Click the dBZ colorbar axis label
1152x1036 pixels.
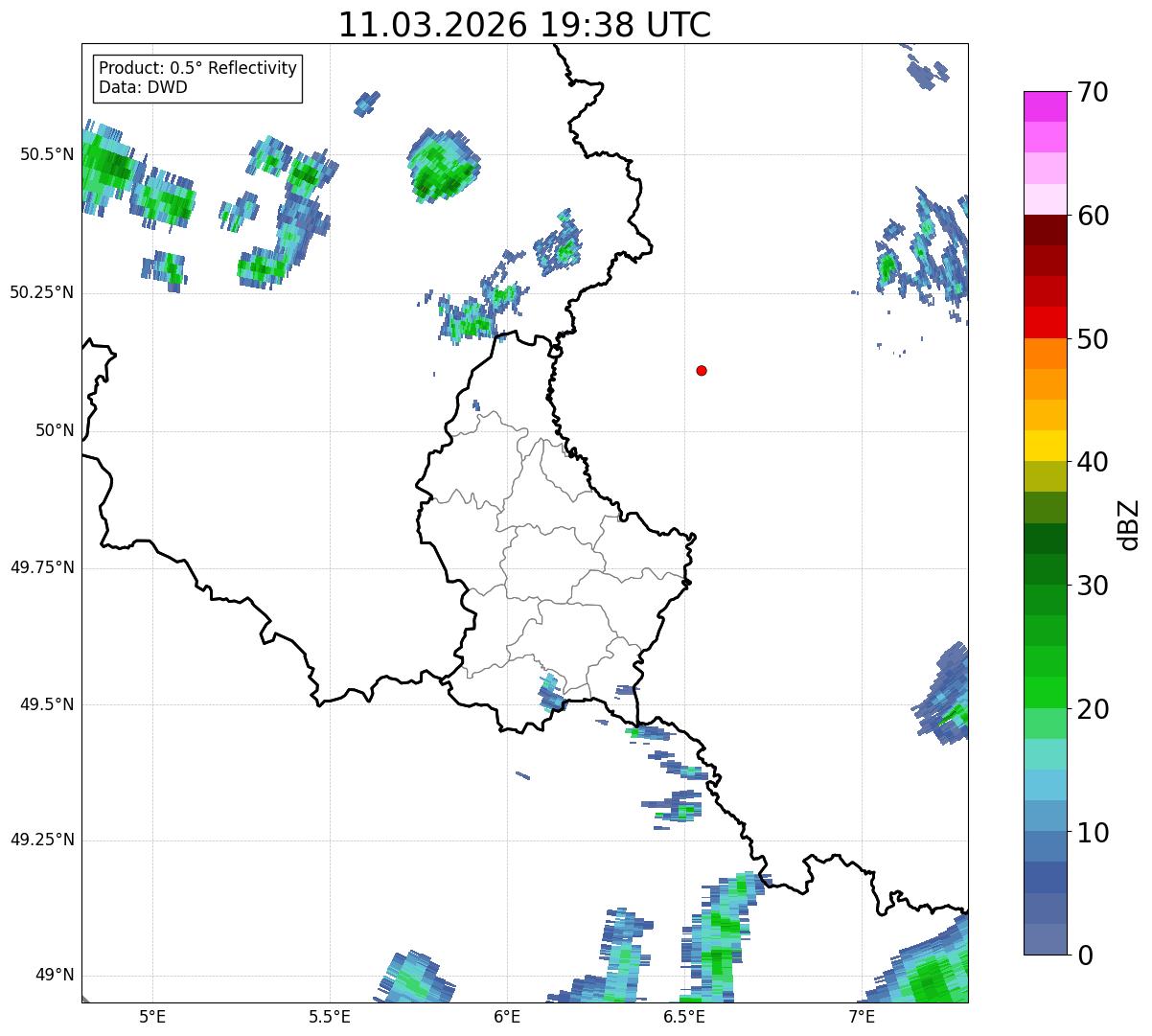coord(1129,523)
